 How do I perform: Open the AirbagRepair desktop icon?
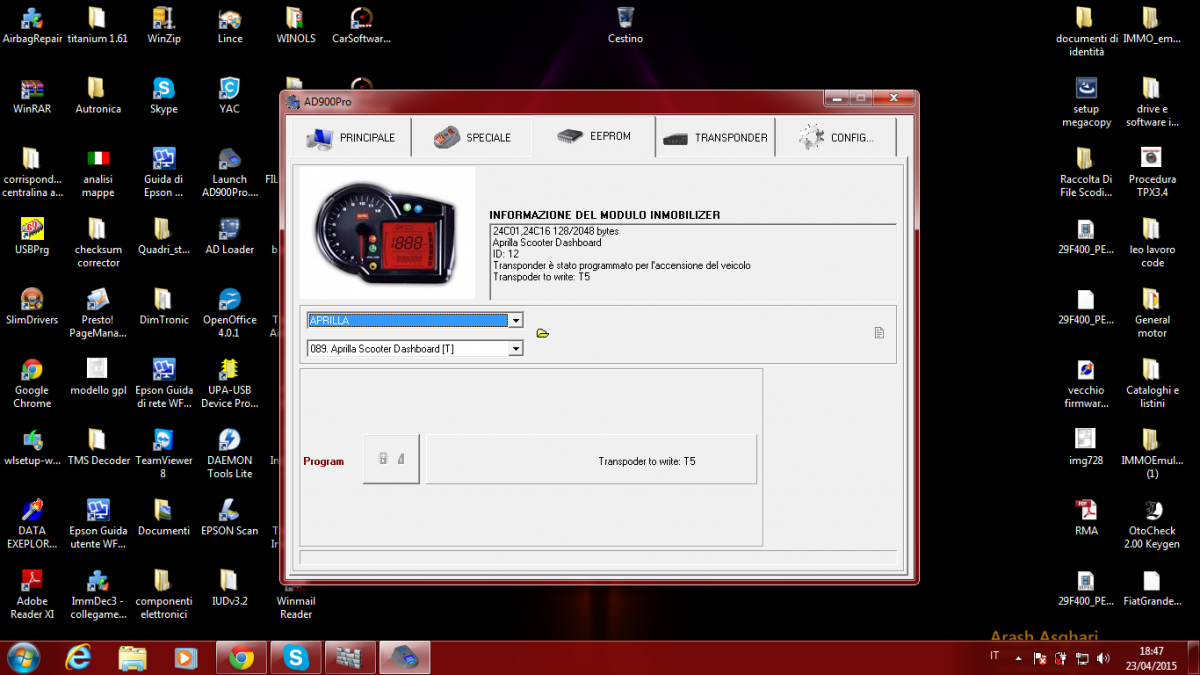[x=31, y=25]
